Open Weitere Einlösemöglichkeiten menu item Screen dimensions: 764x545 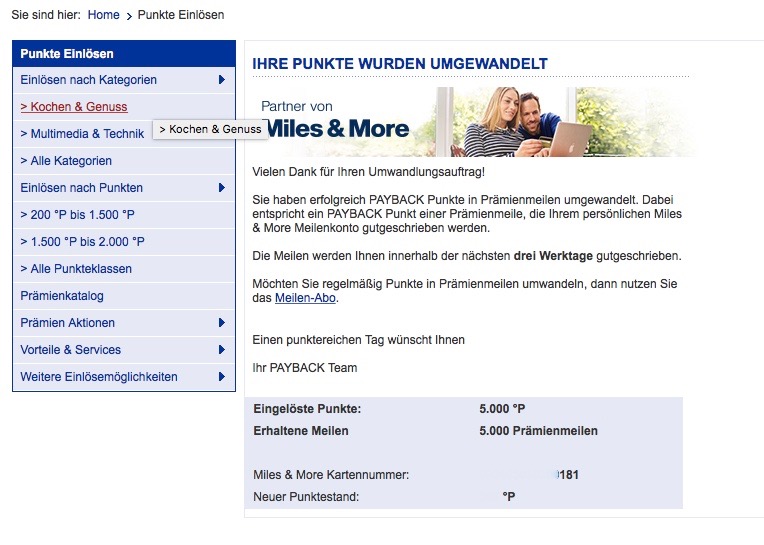point(99,377)
